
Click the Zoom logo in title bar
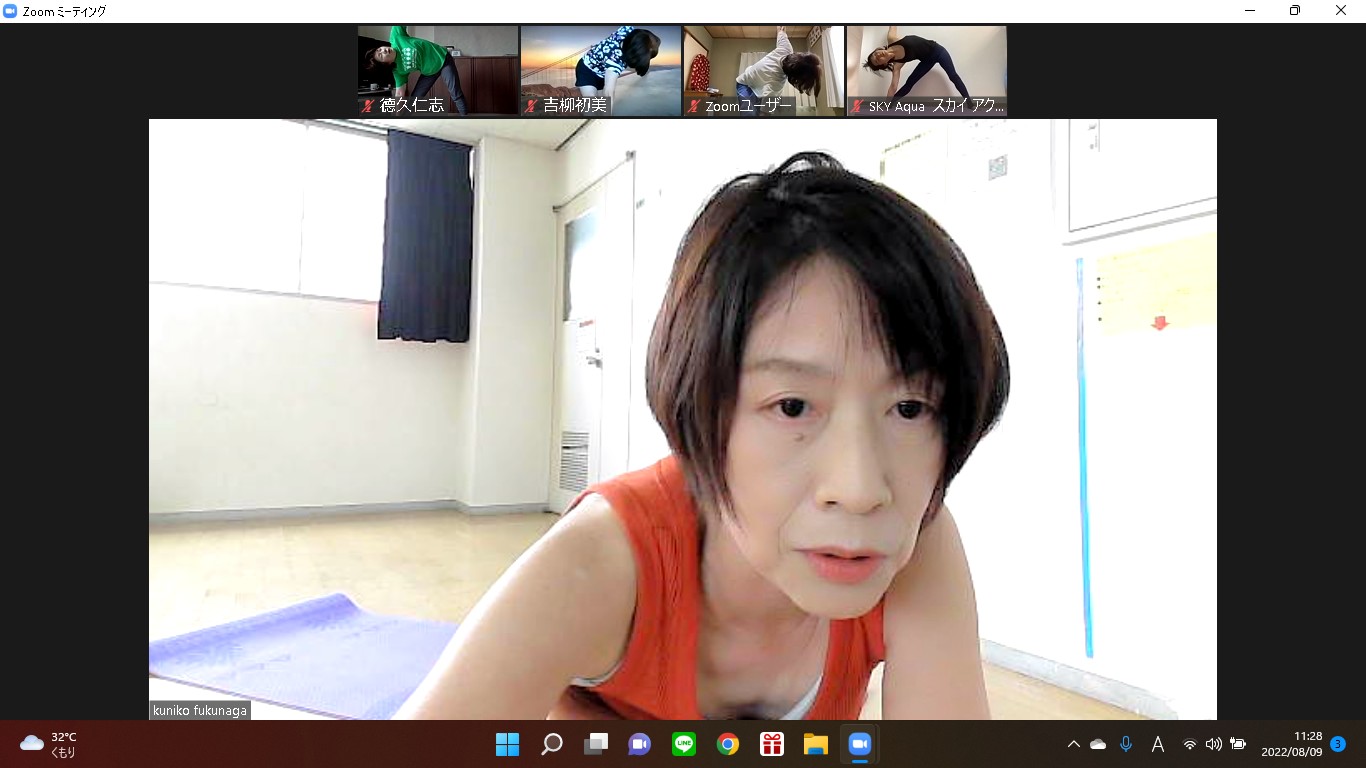[10, 11]
